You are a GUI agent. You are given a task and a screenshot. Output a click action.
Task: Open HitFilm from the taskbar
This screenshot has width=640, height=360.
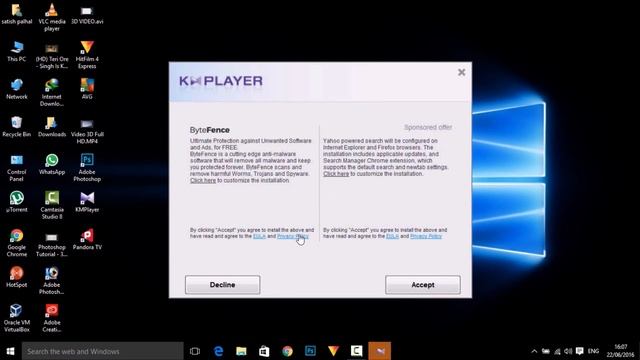coord(333,351)
